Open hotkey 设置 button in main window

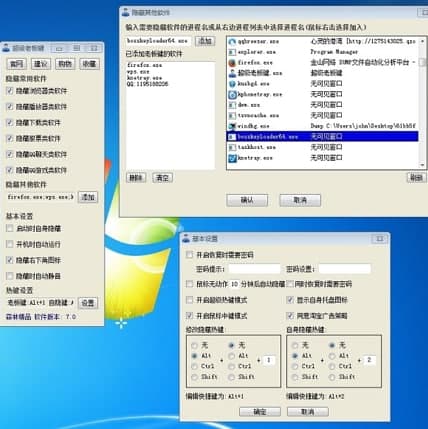[x=88, y=303]
